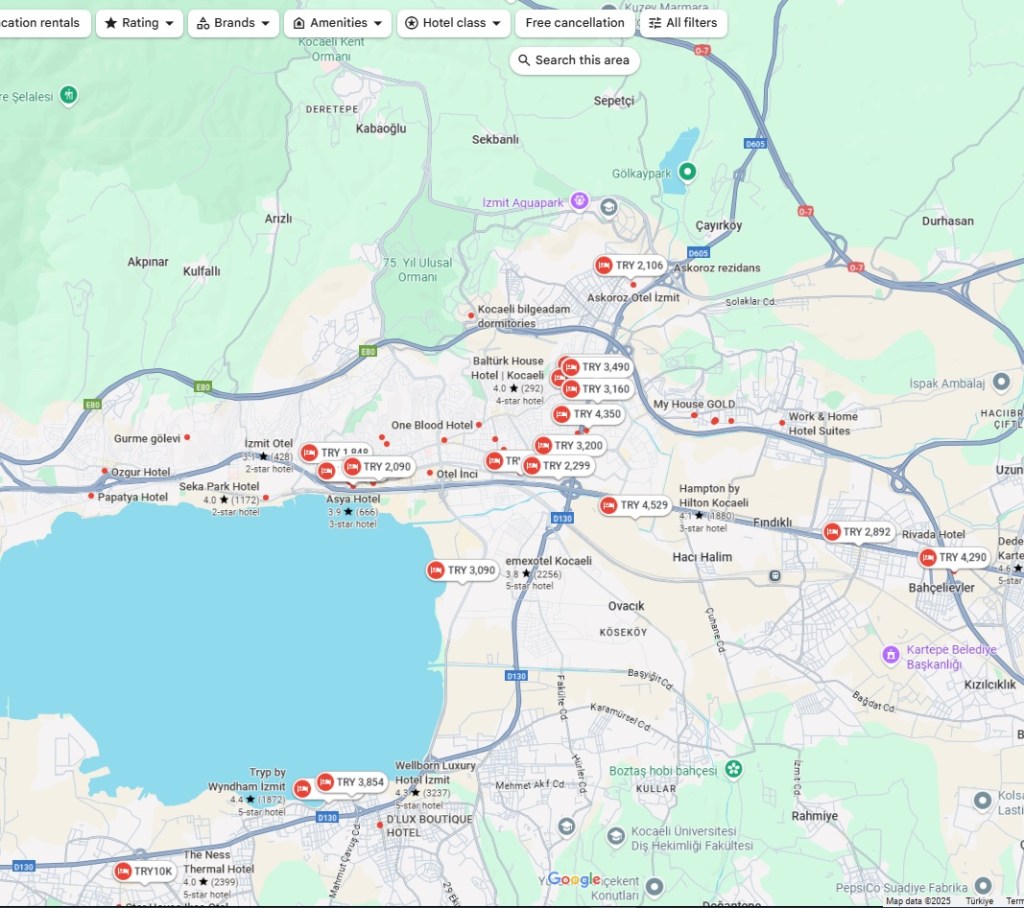Image resolution: width=1024 pixels, height=908 pixels.
Task: Select the TRY10K hotel marker
Action: (x=145, y=872)
